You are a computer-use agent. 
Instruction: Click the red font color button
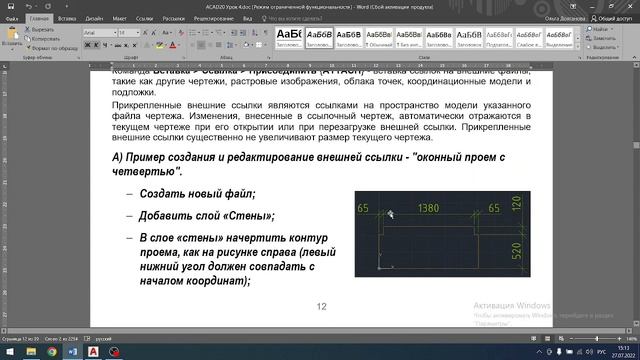173,45
